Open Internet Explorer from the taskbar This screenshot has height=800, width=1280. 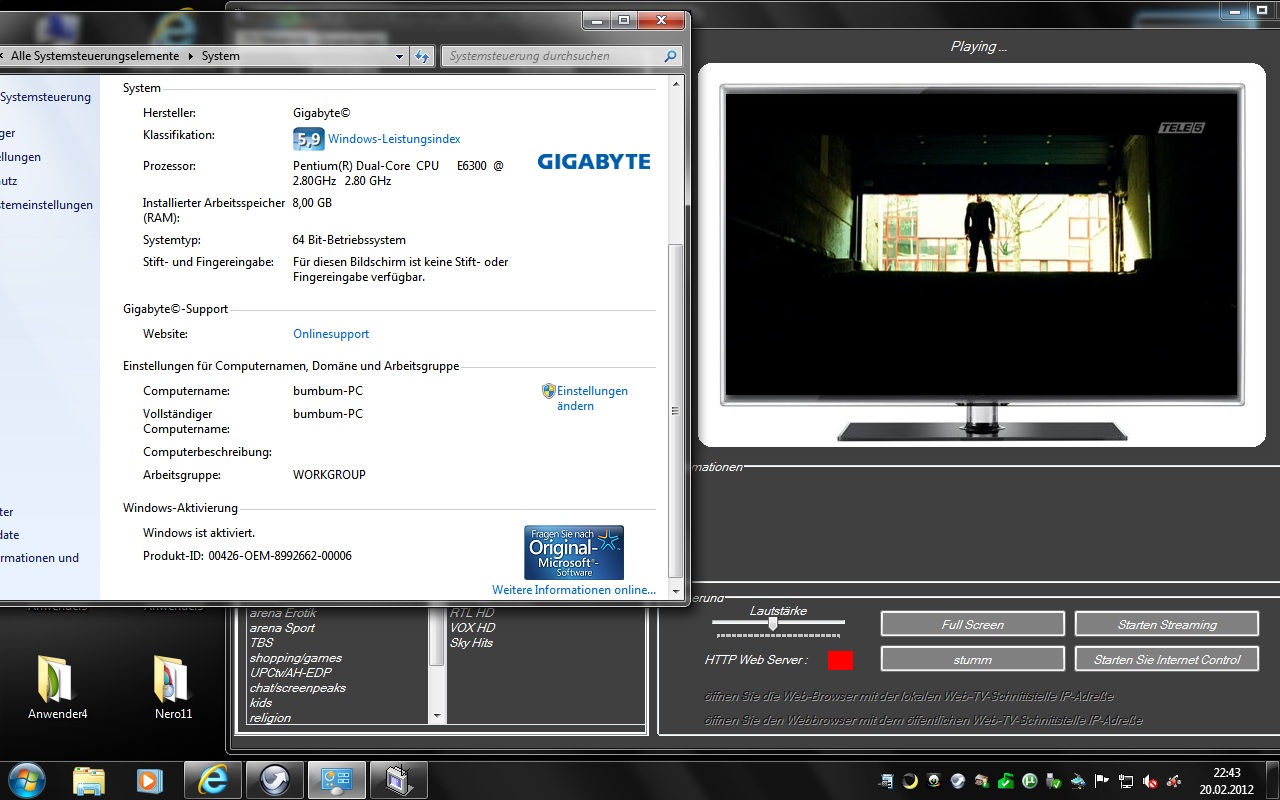coord(212,780)
